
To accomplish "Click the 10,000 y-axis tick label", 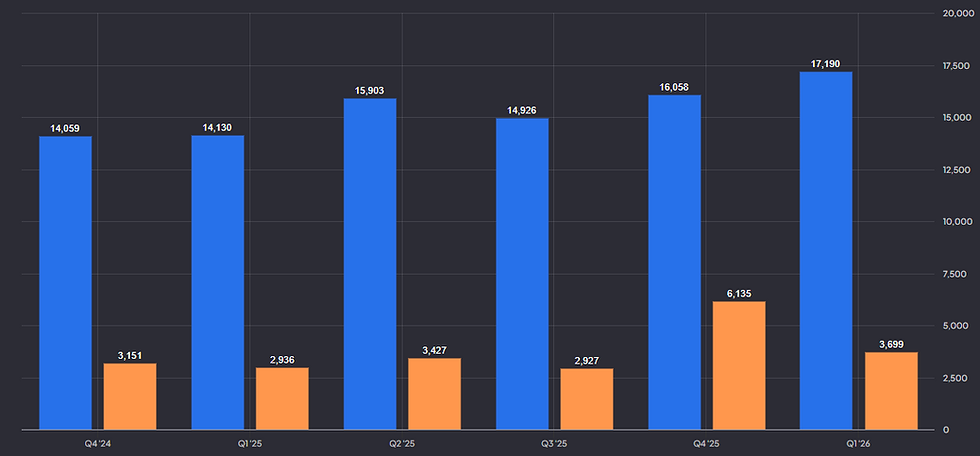I will pyautogui.click(x=956, y=222).
